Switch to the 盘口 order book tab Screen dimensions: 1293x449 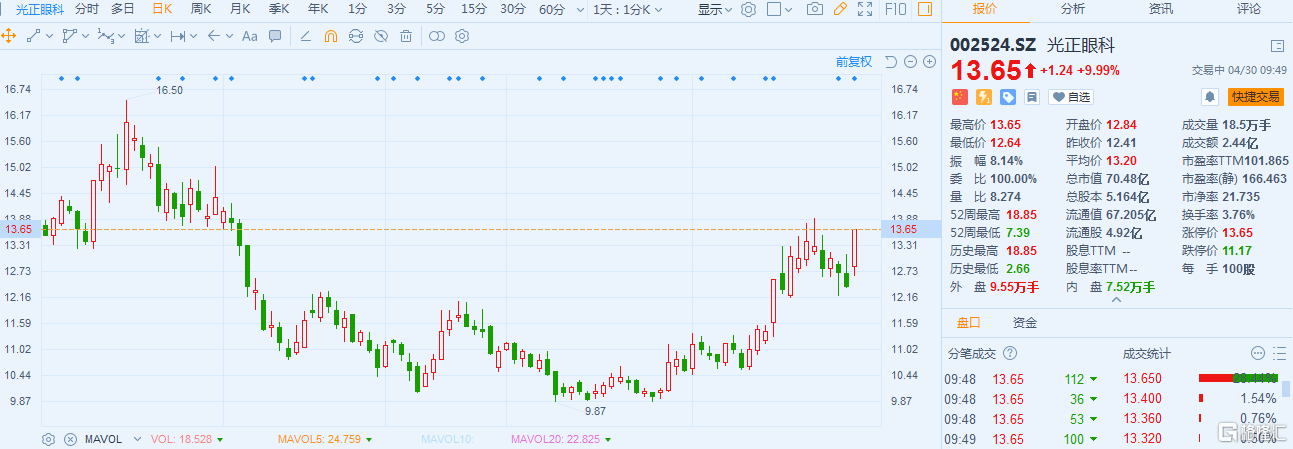968,323
